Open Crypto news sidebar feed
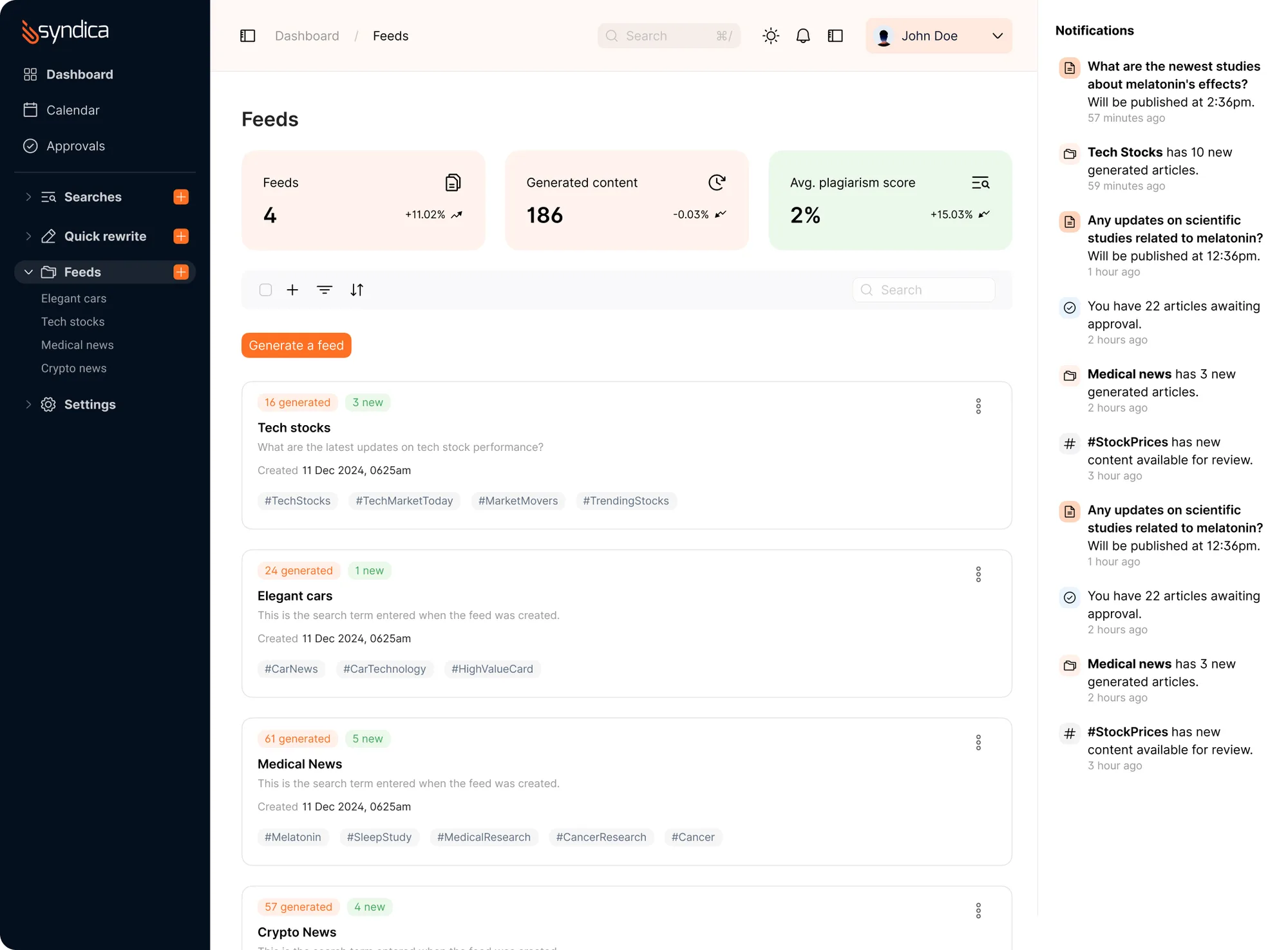The width and height of the screenshot is (1288, 950). (x=74, y=368)
